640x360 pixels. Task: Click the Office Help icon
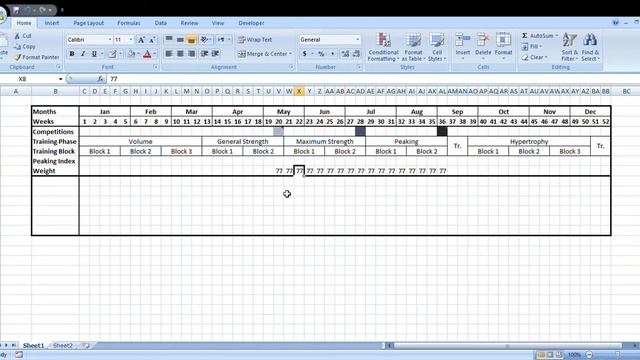(616, 23)
